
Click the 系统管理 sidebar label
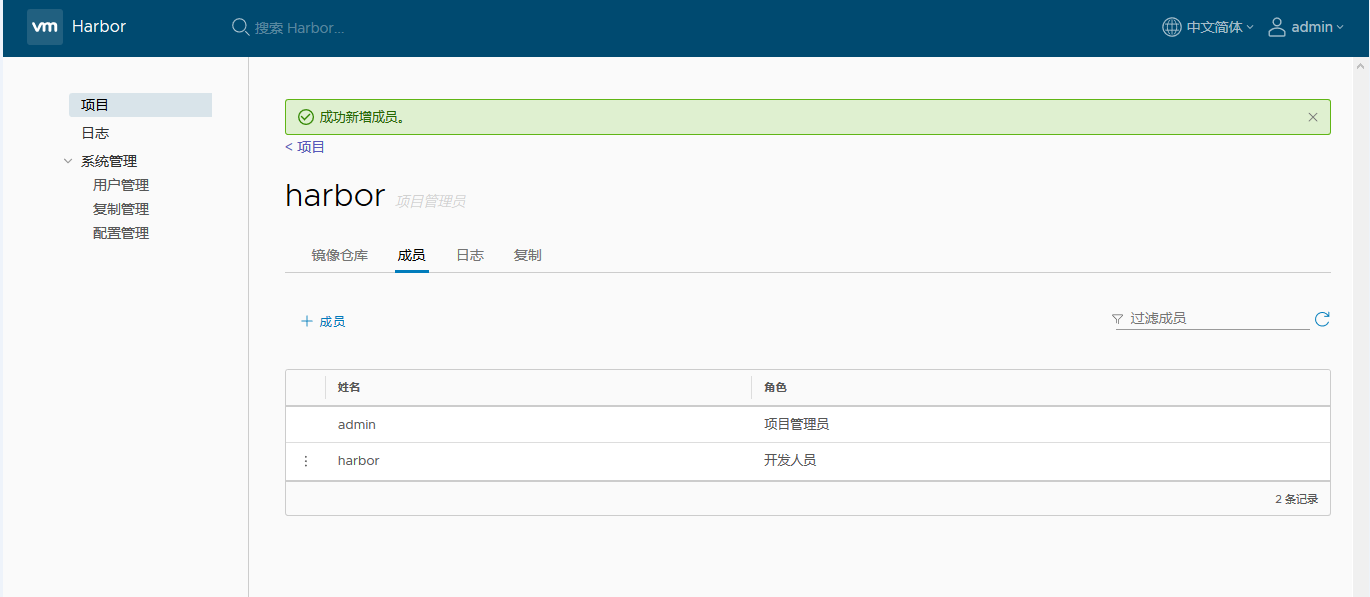[109, 161]
